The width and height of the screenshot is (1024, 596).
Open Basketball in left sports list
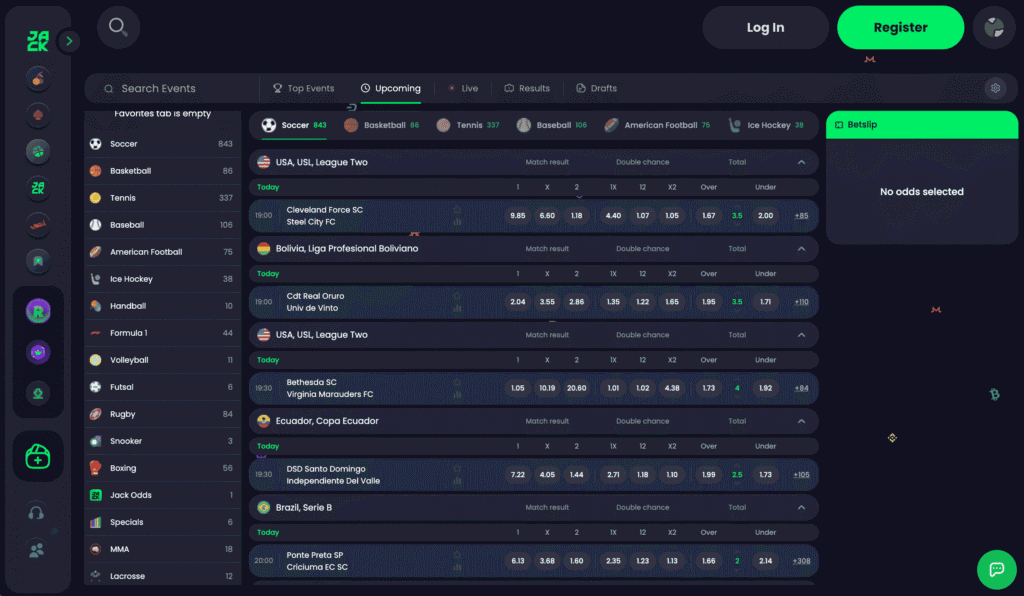(x=162, y=171)
